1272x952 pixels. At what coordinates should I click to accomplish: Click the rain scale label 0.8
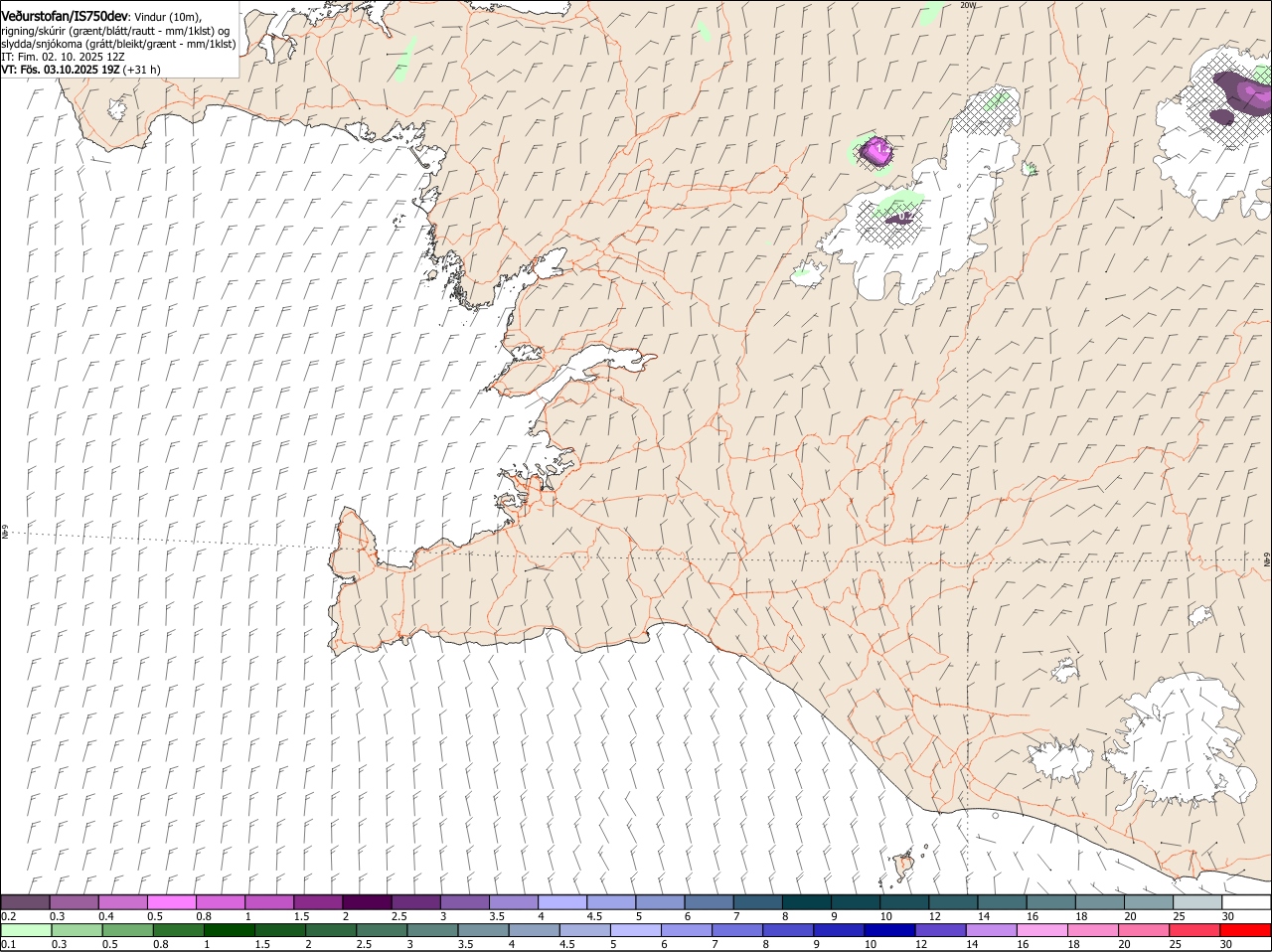click(160, 944)
